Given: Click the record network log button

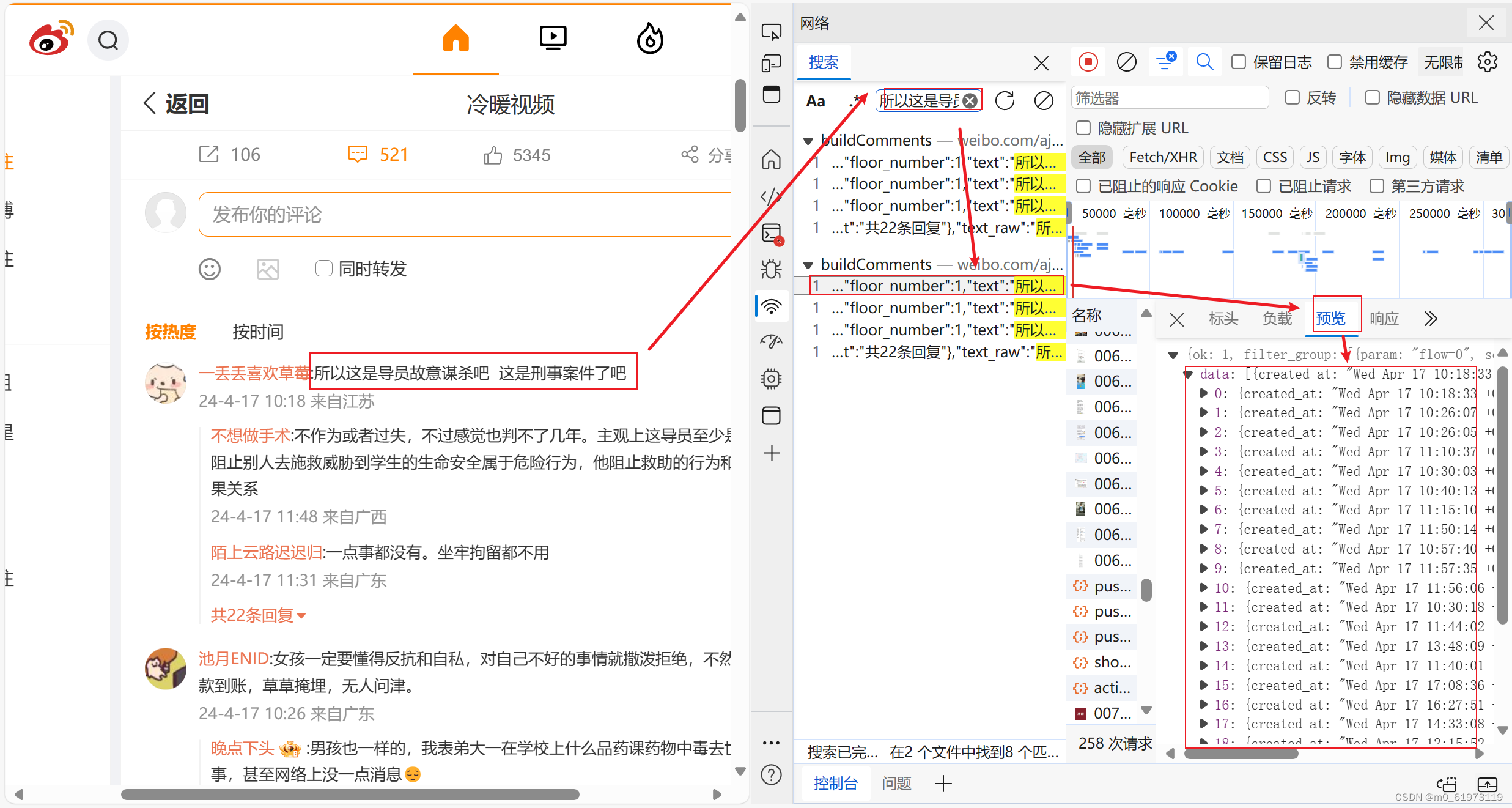Looking at the screenshot, I should pyautogui.click(x=1088, y=62).
